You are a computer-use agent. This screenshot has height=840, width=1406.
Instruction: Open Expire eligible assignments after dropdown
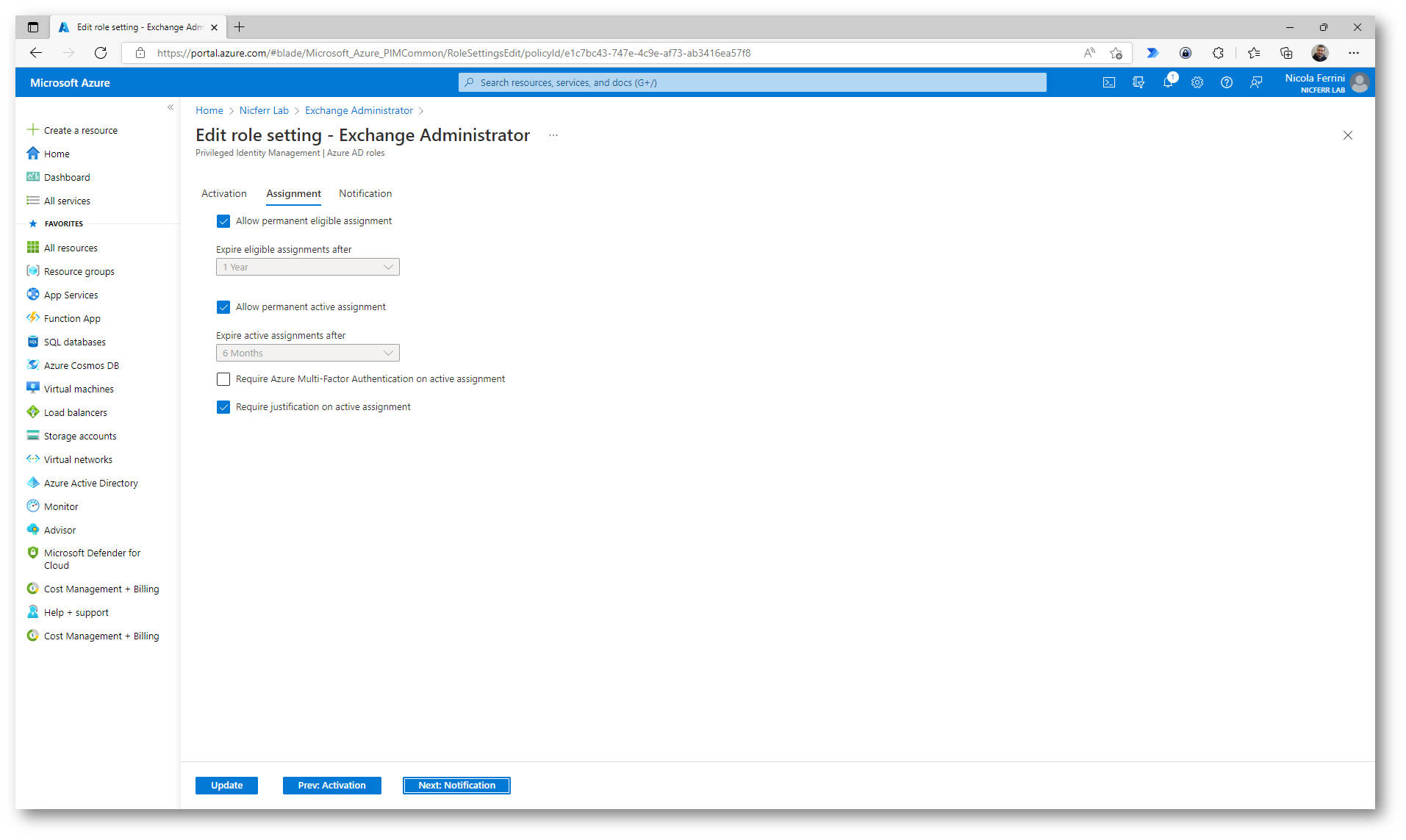pos(308,268)
